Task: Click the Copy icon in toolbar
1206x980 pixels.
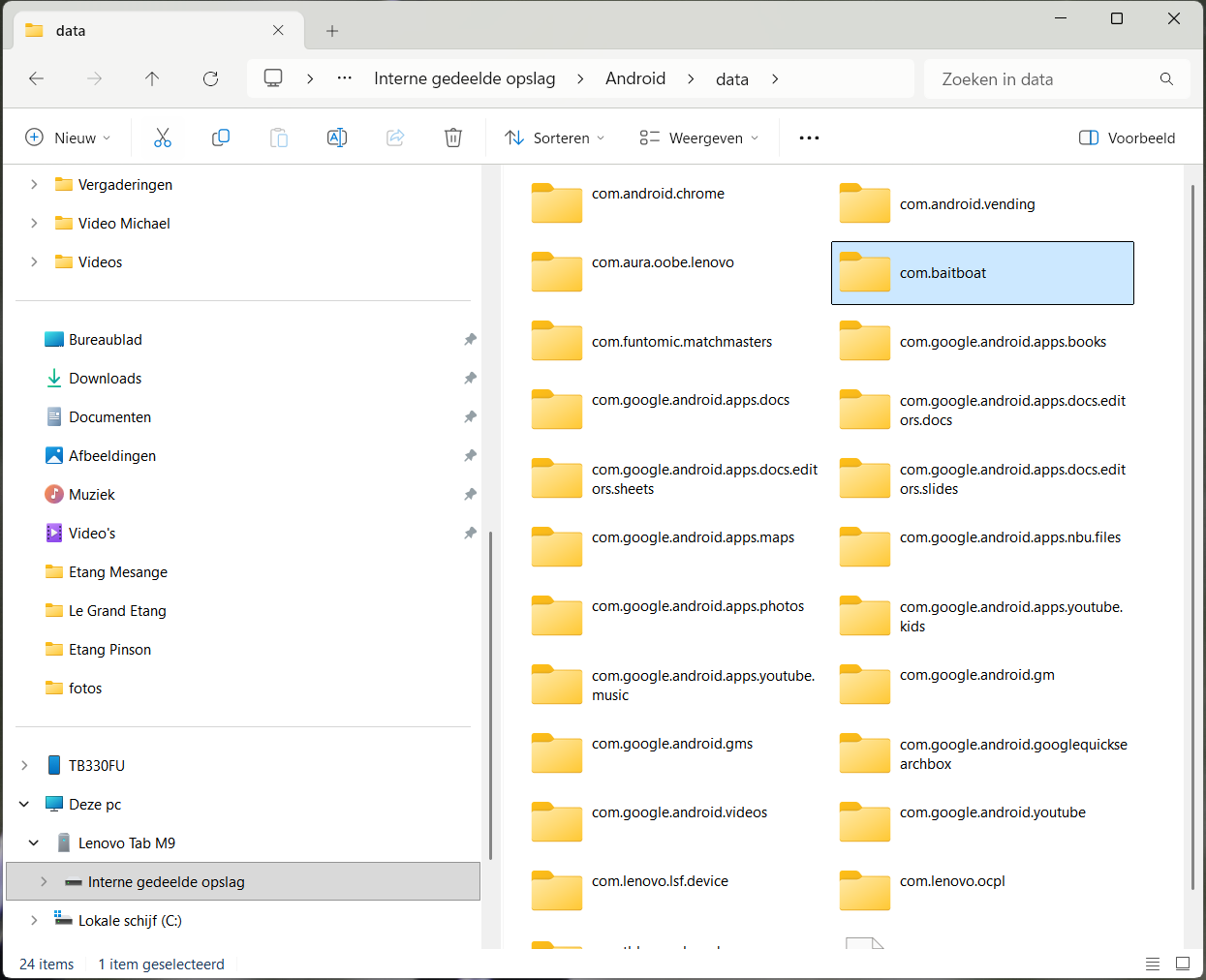Action: point(221,138)
